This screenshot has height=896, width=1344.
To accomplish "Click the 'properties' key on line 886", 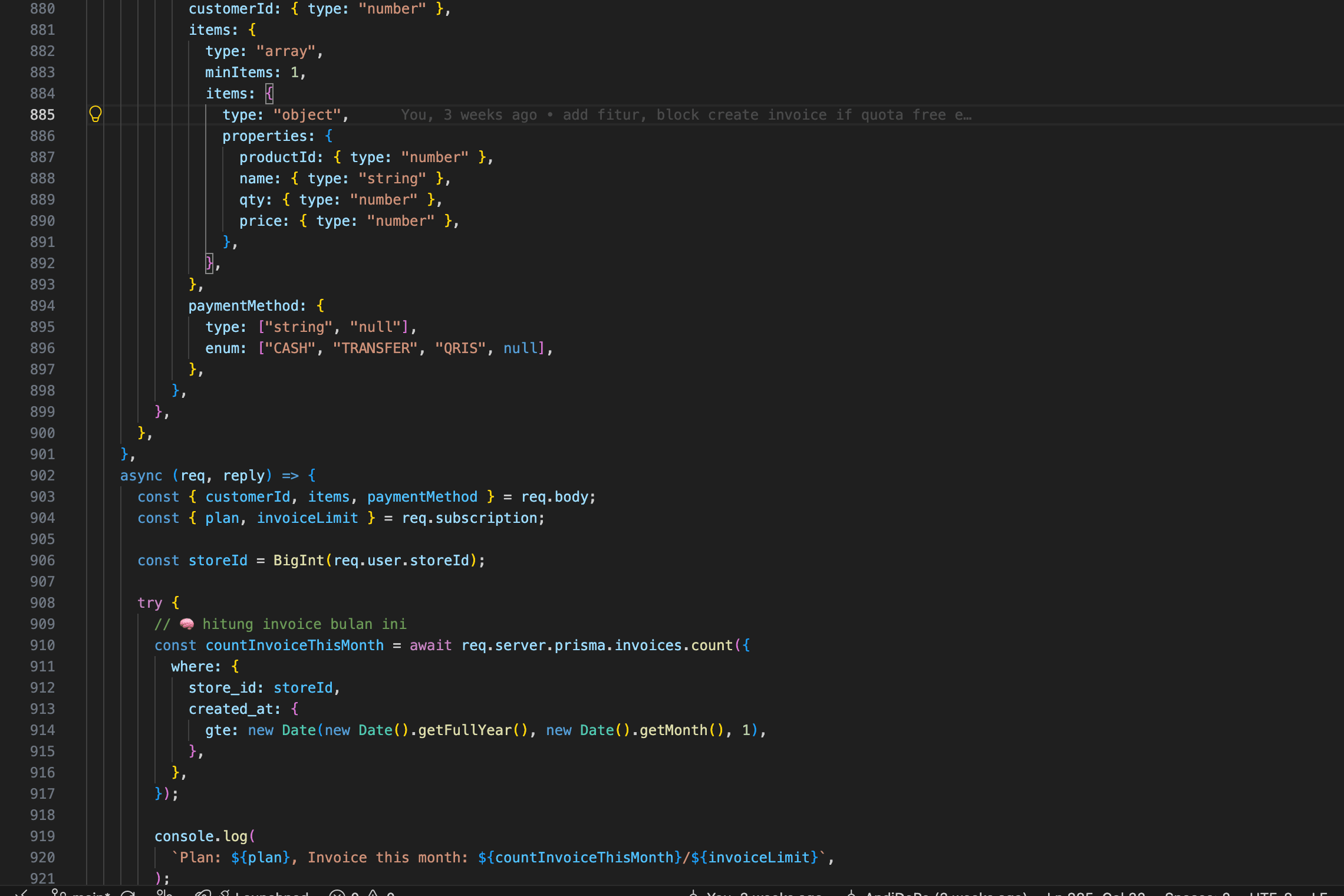I will tap(265, 136).
